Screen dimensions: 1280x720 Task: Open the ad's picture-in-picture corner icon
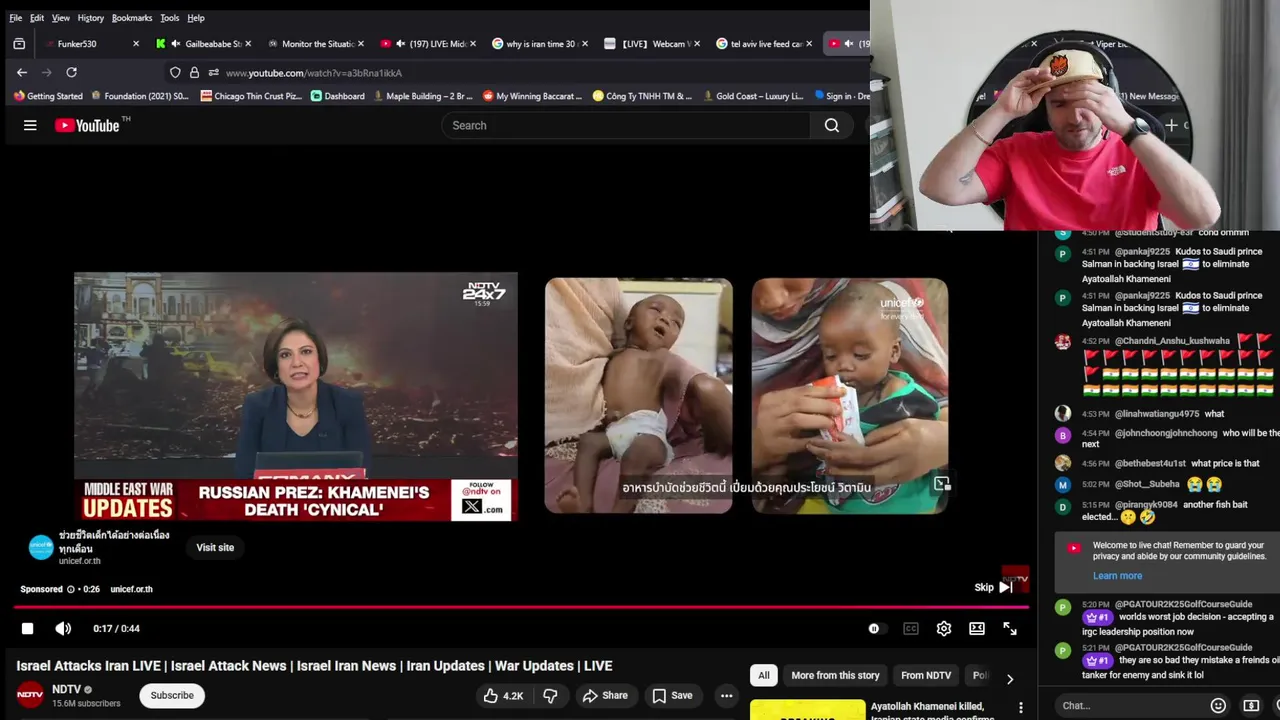pos(942,484)
